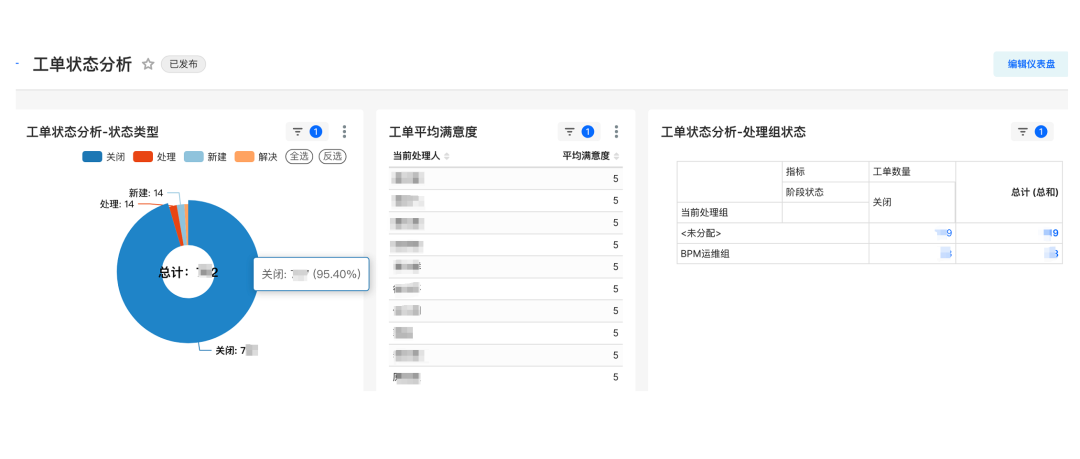1080x459 pixels.
Task: Sort by 平均满意度 column arrows
Action: point(616,156)
